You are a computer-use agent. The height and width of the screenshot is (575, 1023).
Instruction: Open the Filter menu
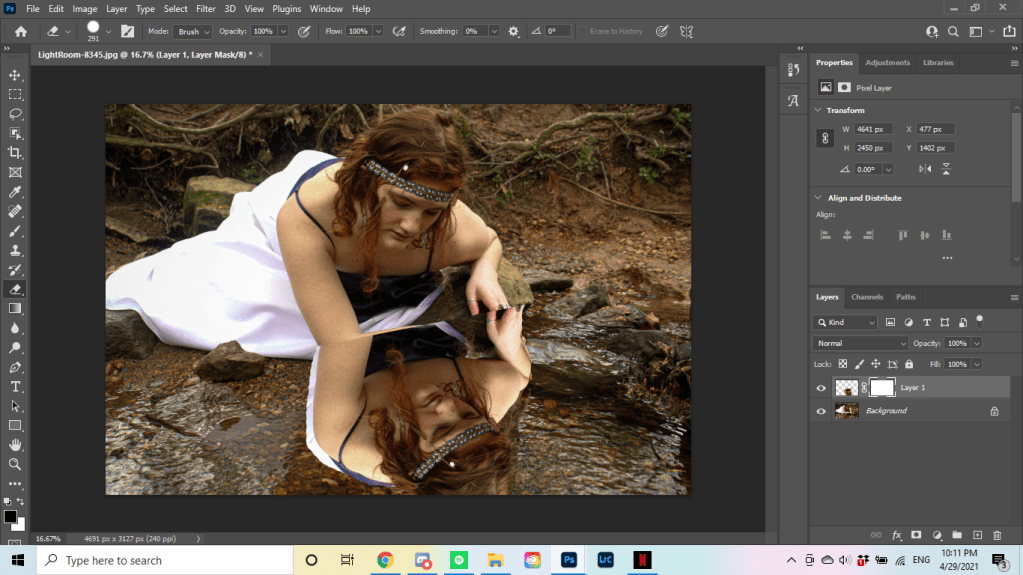point(205,9)
